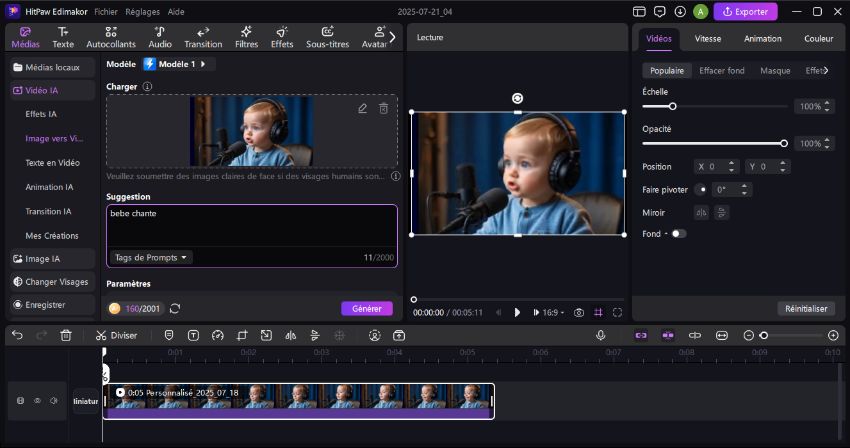Screen dimensions: 850x448
Task: Delete the uploaded image with trash icon
Action: [383, 108]
